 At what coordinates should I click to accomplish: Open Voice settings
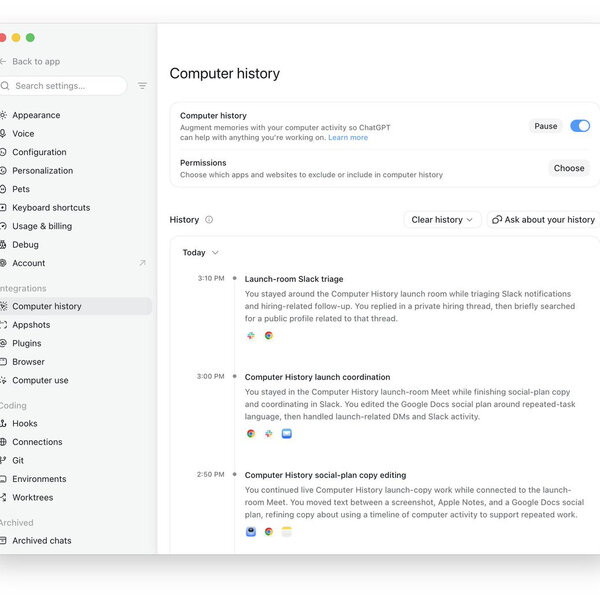23,134
